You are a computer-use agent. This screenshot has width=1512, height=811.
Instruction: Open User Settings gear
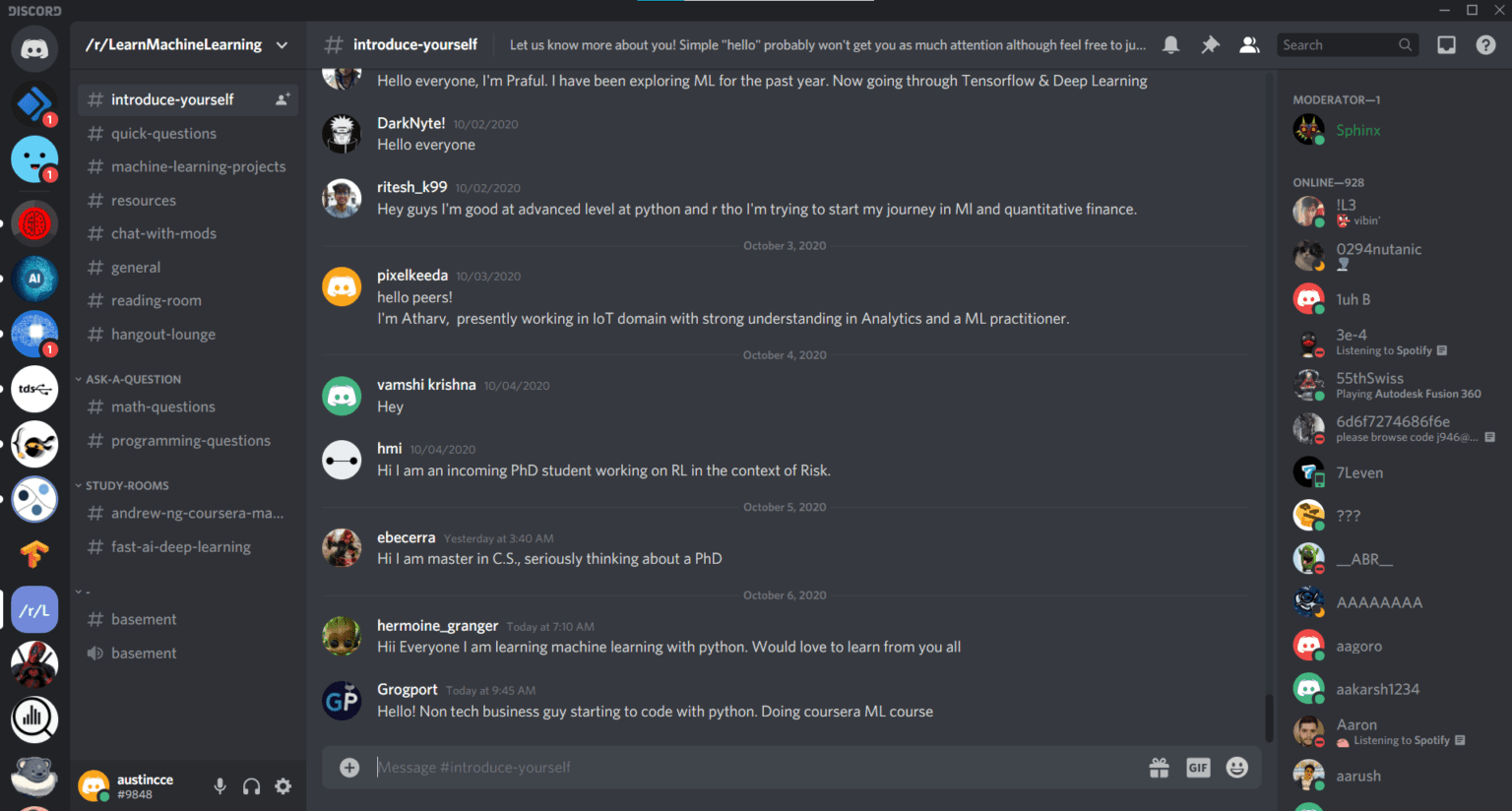[x=283, y=785]
